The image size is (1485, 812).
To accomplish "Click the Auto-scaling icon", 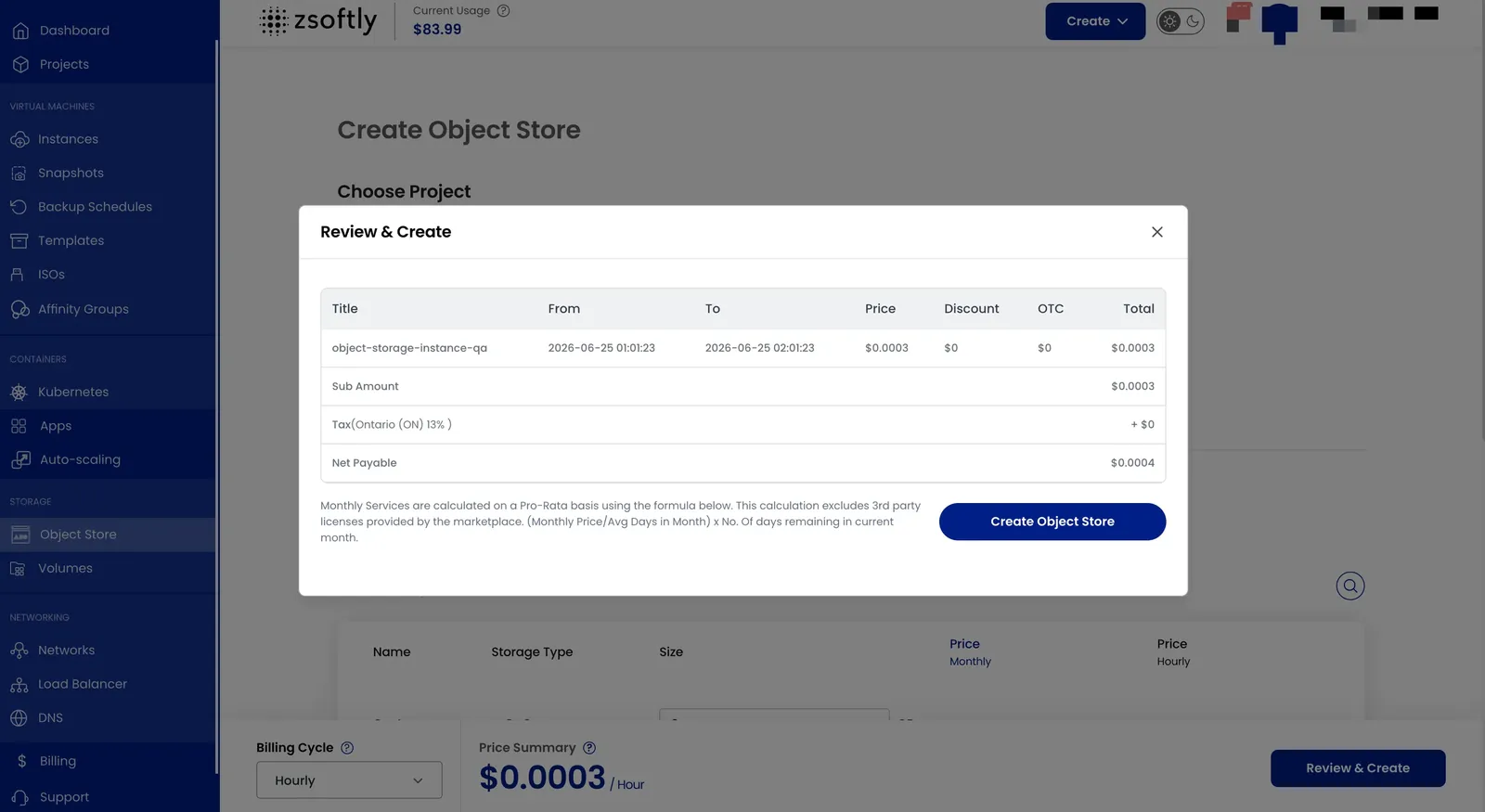I will (20, 459).
